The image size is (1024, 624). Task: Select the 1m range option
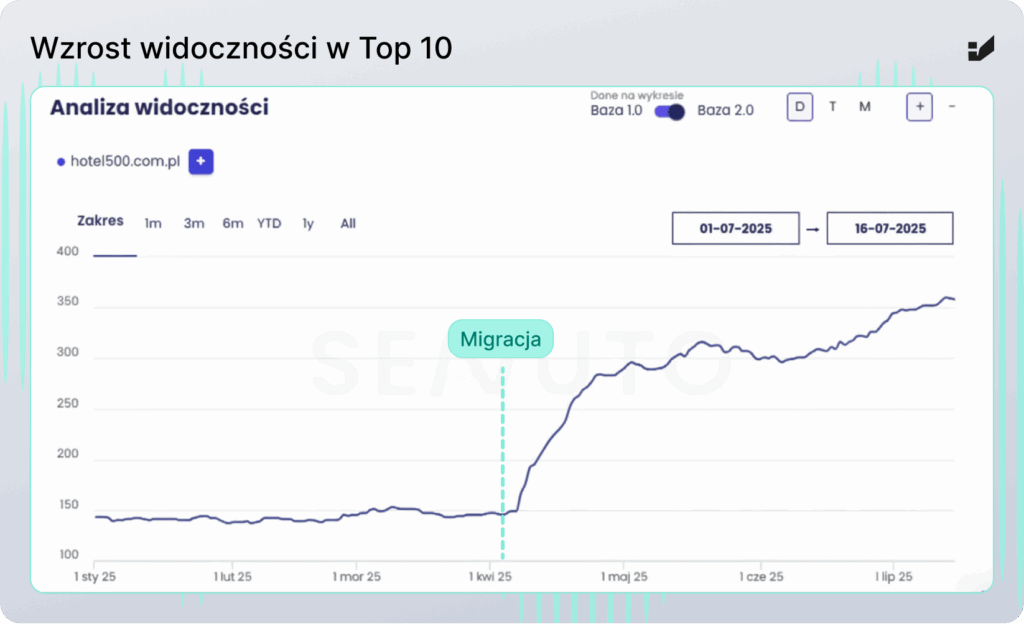(153, 224)
